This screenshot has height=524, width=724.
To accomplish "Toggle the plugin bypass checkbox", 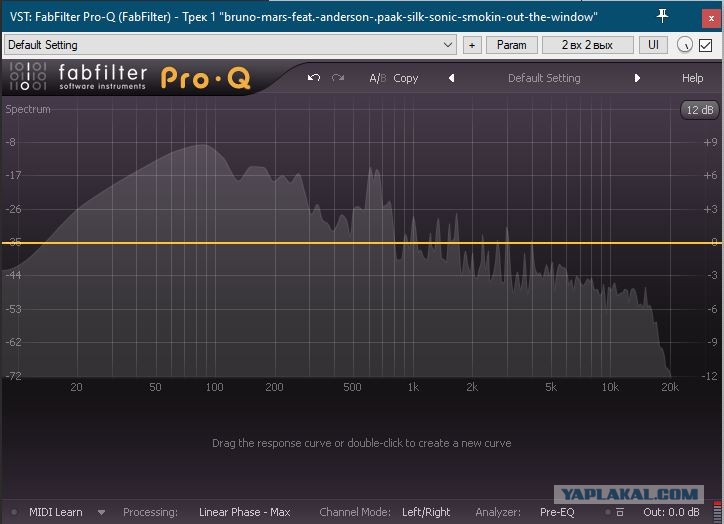I will tap(705, 45).
